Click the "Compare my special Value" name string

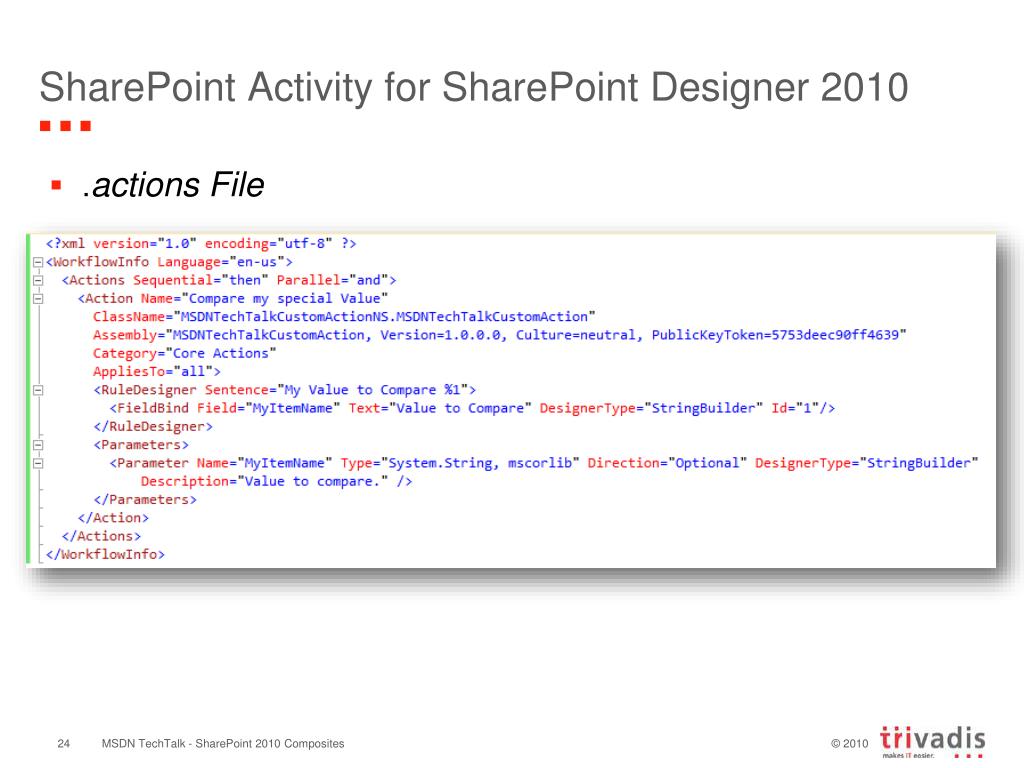pos(285,298)
